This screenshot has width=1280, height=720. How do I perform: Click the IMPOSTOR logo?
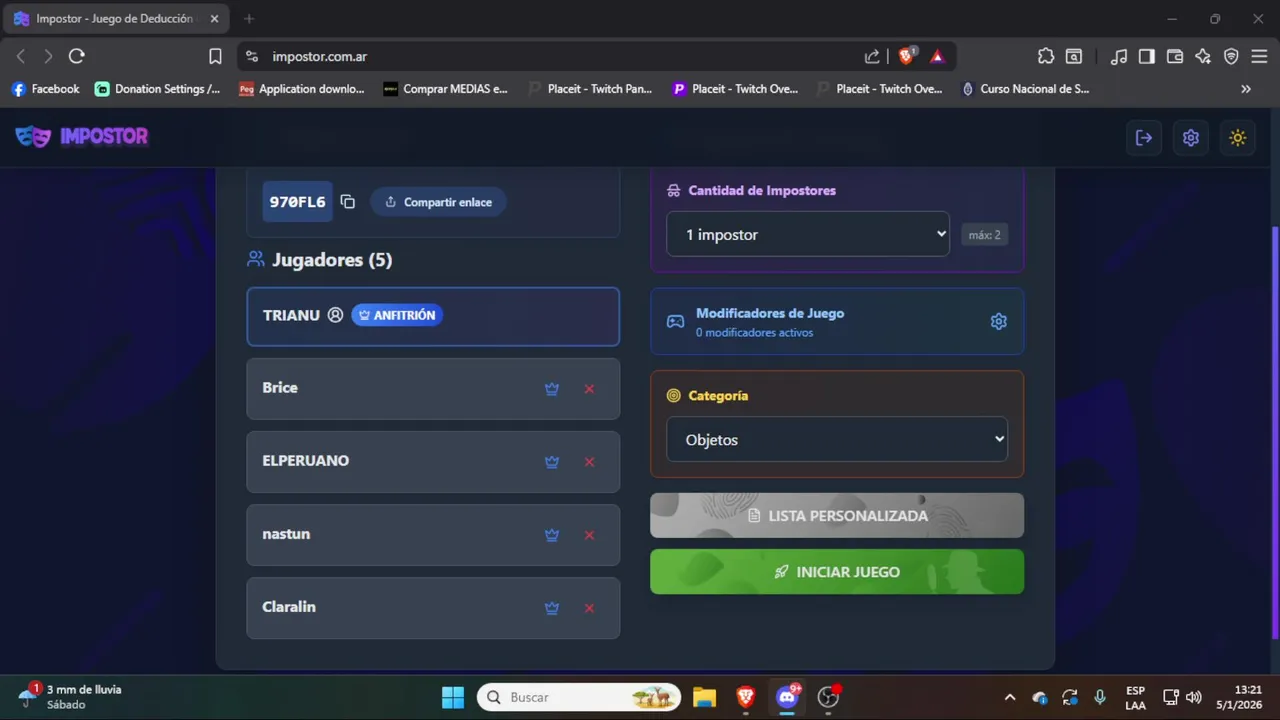click(x=82, y=137)
